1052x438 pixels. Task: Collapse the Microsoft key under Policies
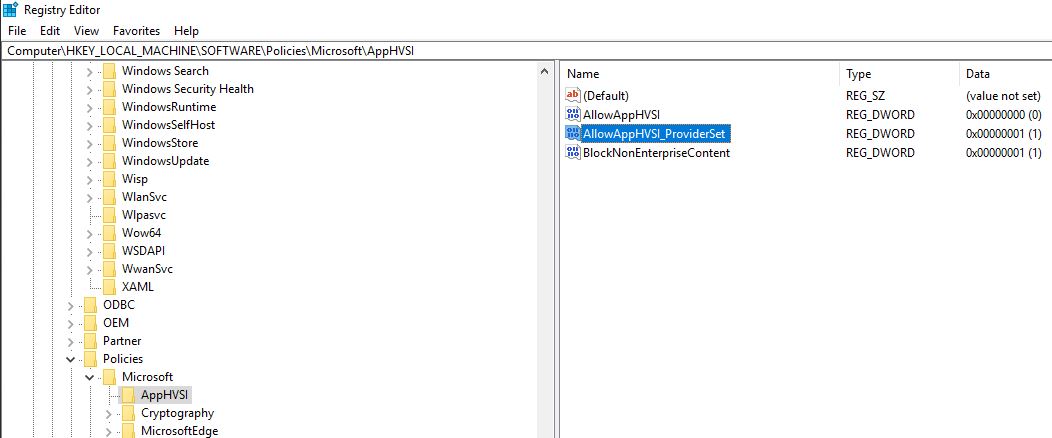click(89, 378)
